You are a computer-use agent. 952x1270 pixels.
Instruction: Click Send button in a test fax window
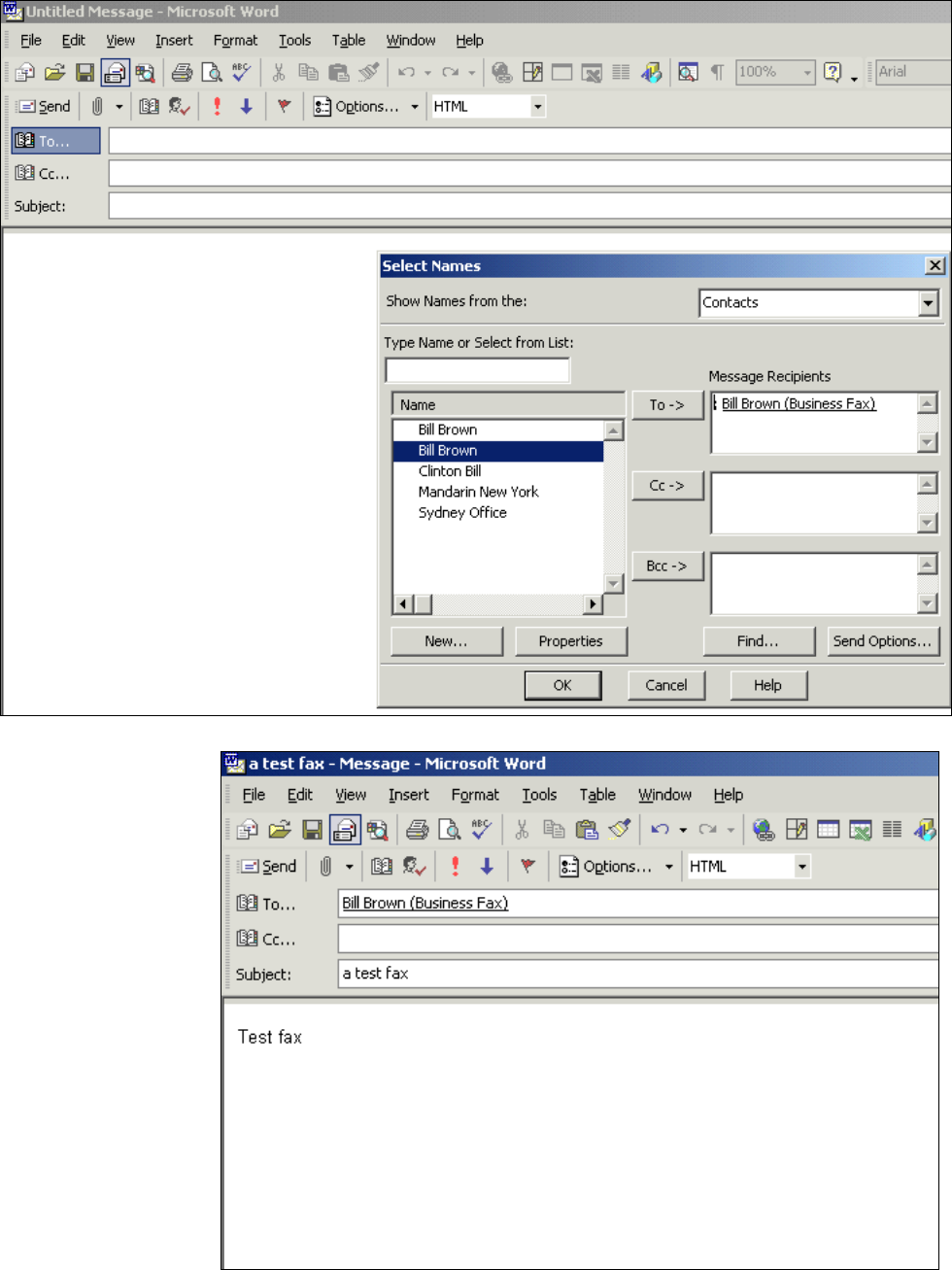click(x=267, y=867)
